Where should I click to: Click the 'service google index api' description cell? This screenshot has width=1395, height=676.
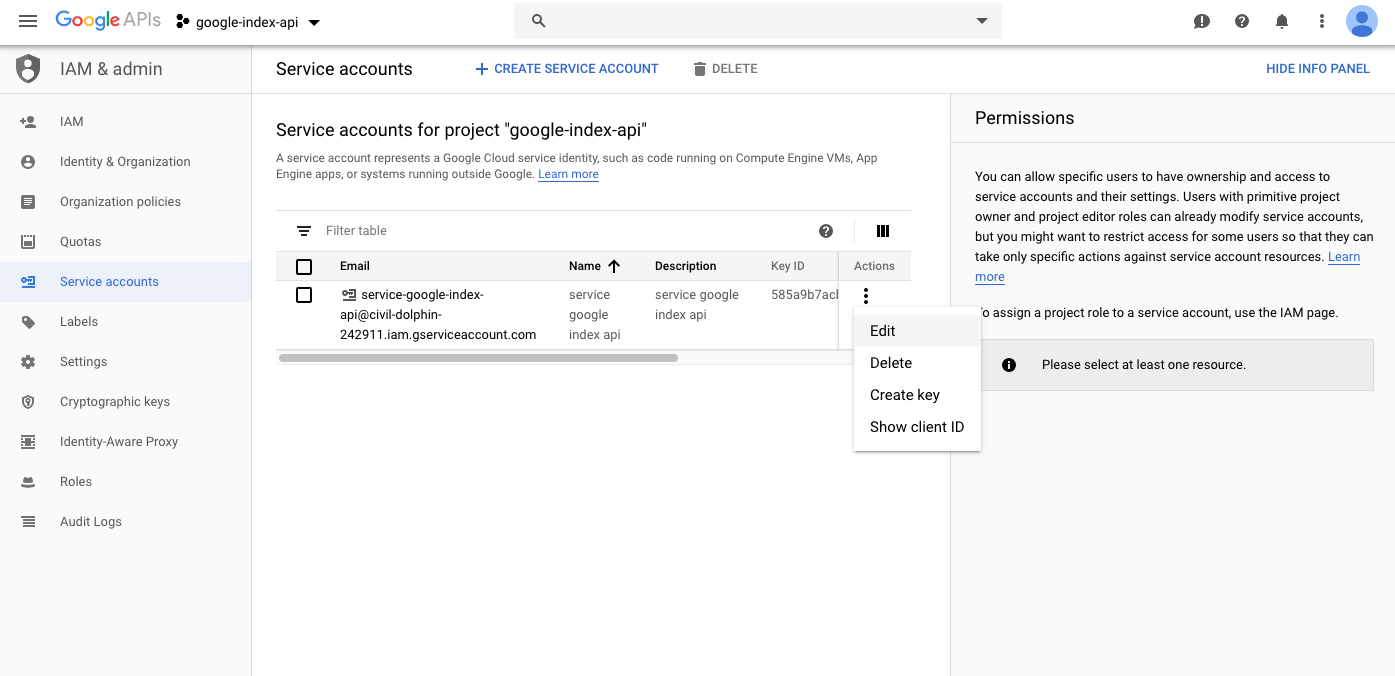[697, 305]
